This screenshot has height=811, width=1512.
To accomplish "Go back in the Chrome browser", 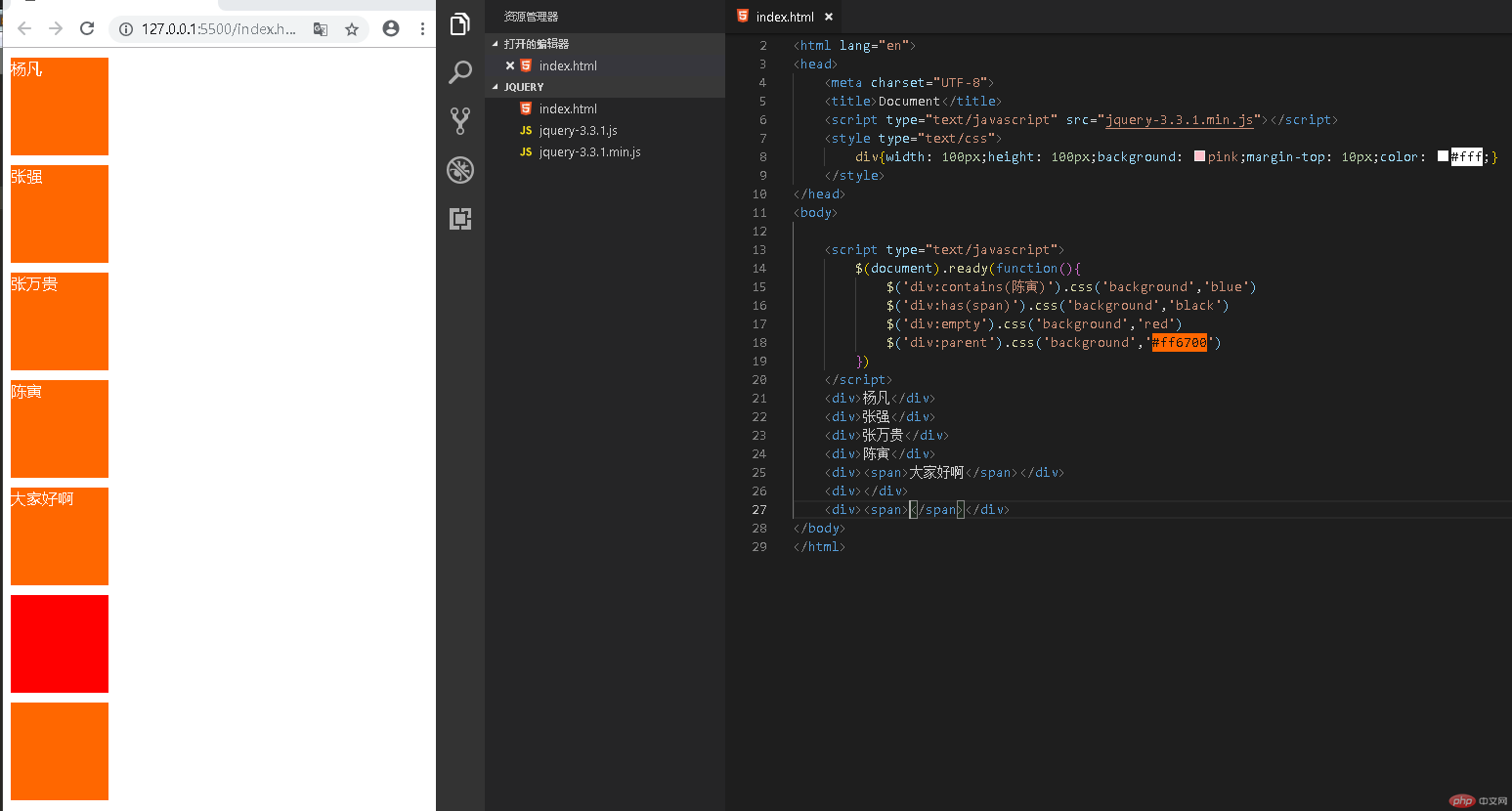I will (24, 28).
